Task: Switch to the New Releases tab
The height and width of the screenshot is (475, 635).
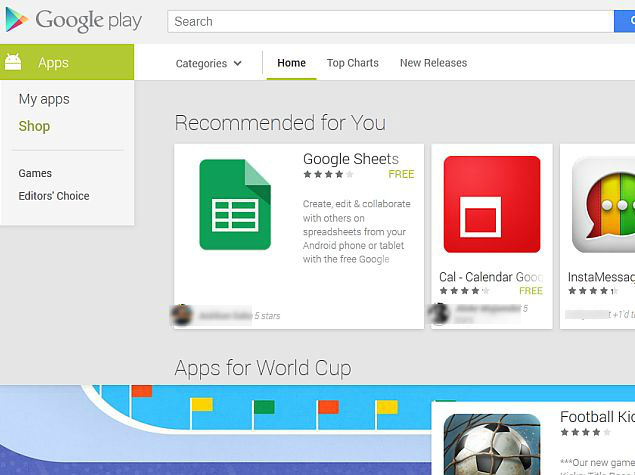Action: click(433, 63)
